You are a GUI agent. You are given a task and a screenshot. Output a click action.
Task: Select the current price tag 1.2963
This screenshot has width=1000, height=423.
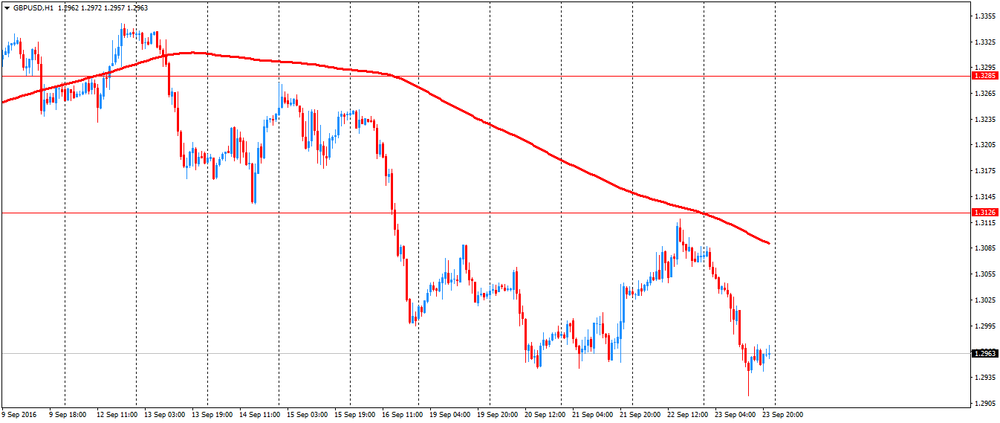983,353
